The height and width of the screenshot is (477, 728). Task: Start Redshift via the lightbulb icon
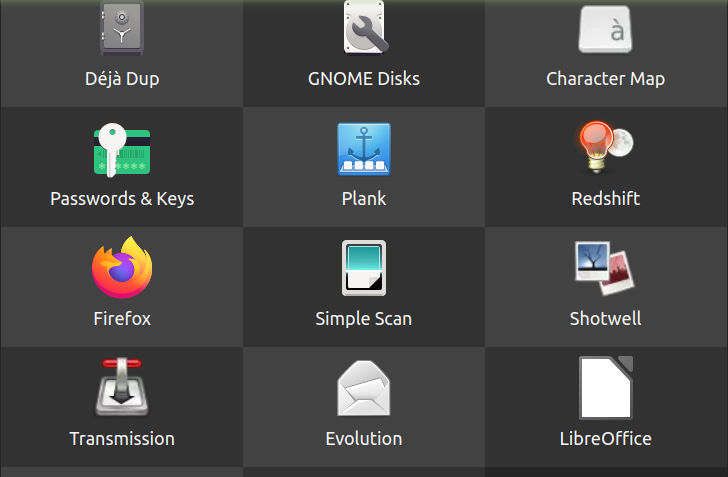tap(605, 147)
